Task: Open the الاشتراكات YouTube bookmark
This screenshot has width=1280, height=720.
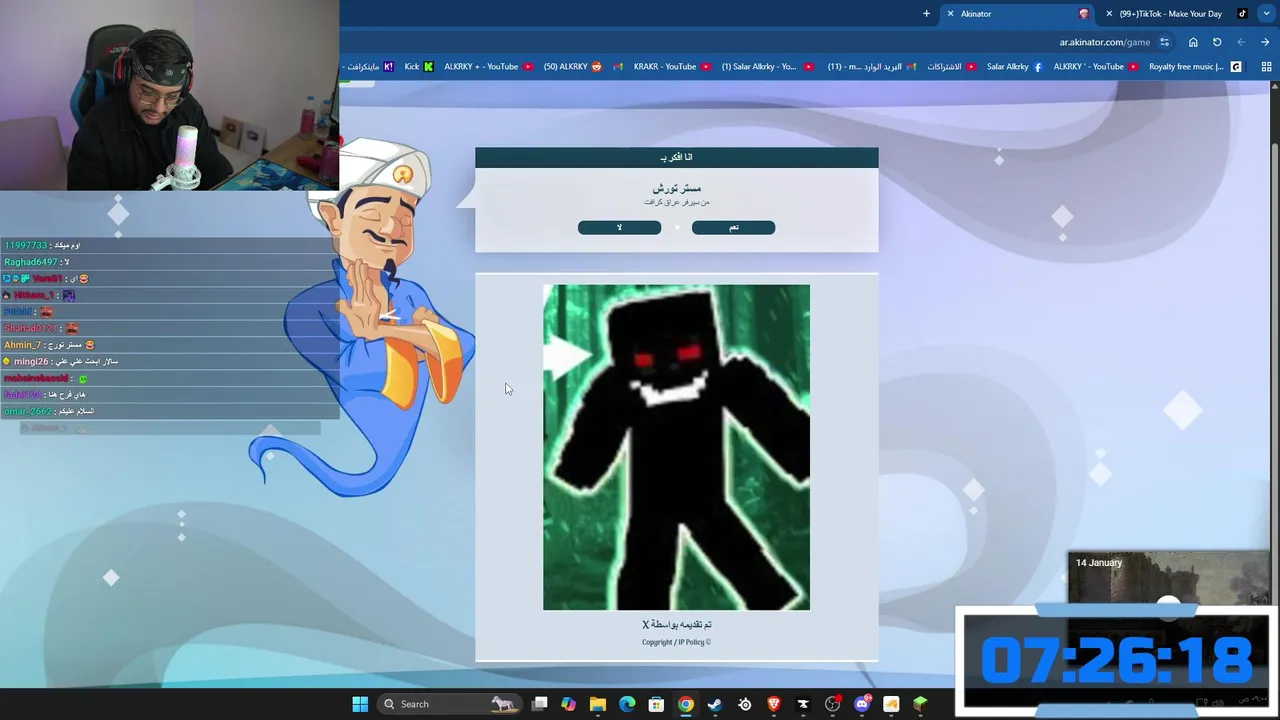Action: click(951, 67)
